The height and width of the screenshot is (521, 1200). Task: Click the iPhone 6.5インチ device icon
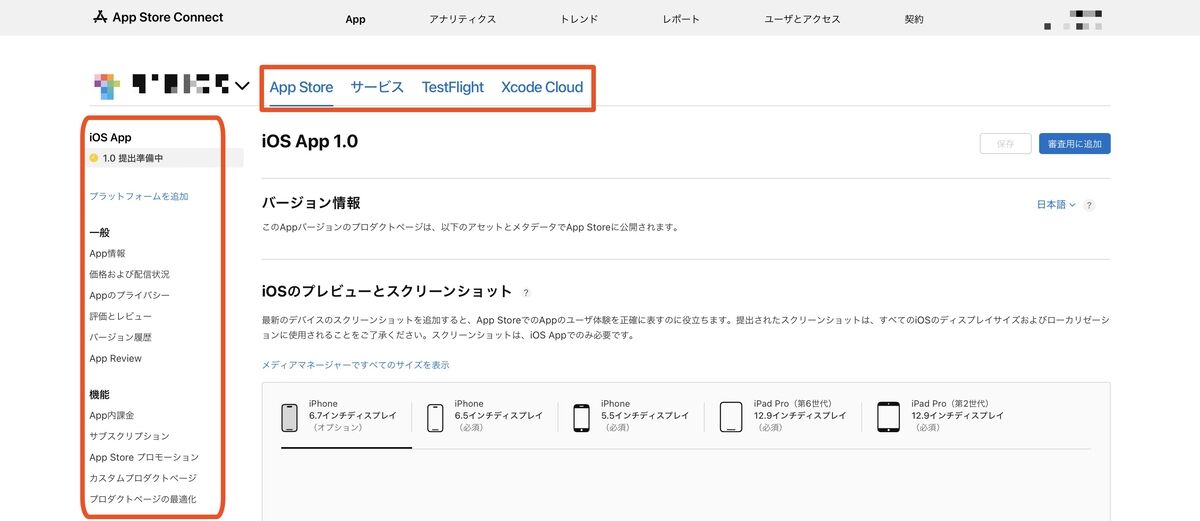pos(435,417)
